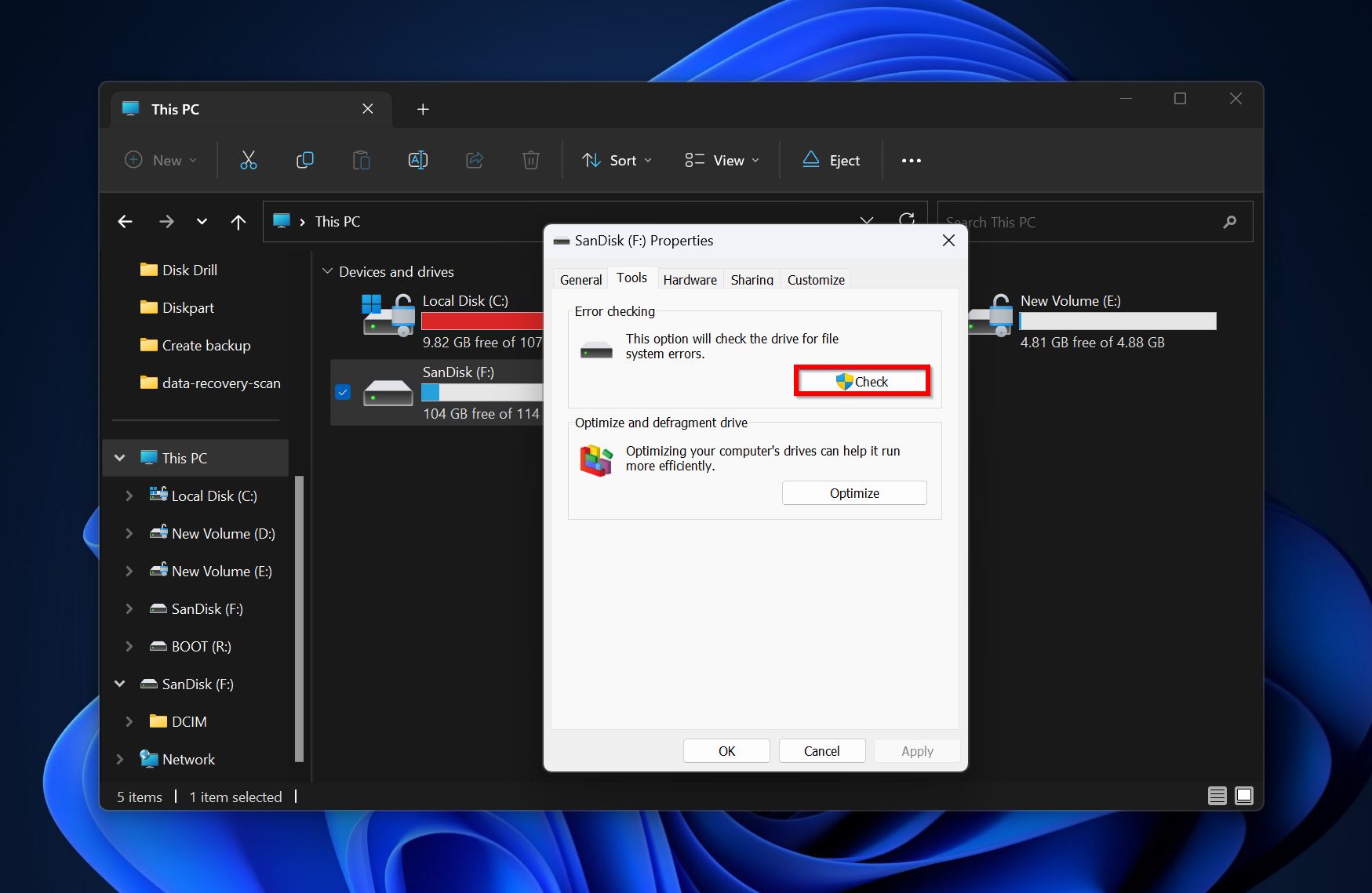This screenshot has height=893, width=1372.
Task: Select BOOT (R:) drive in sidebar
Action: [x=201, y=646]
